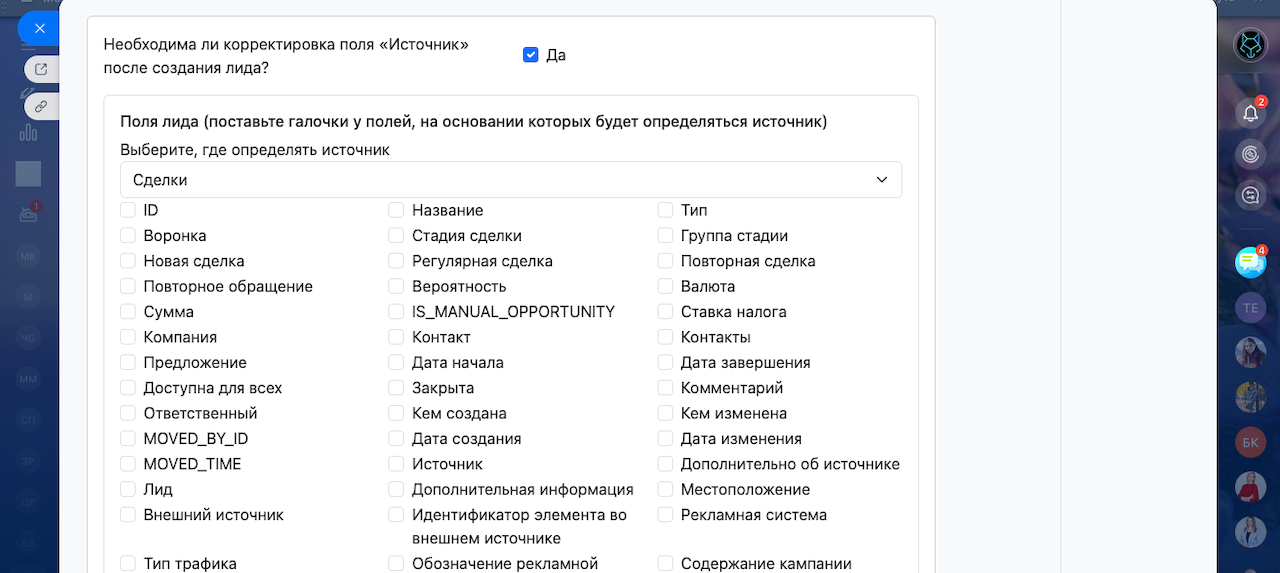The height and width of the screenshot is (573, 1280).
Task: Copy link via chain icon
Action: pos(41,105)
